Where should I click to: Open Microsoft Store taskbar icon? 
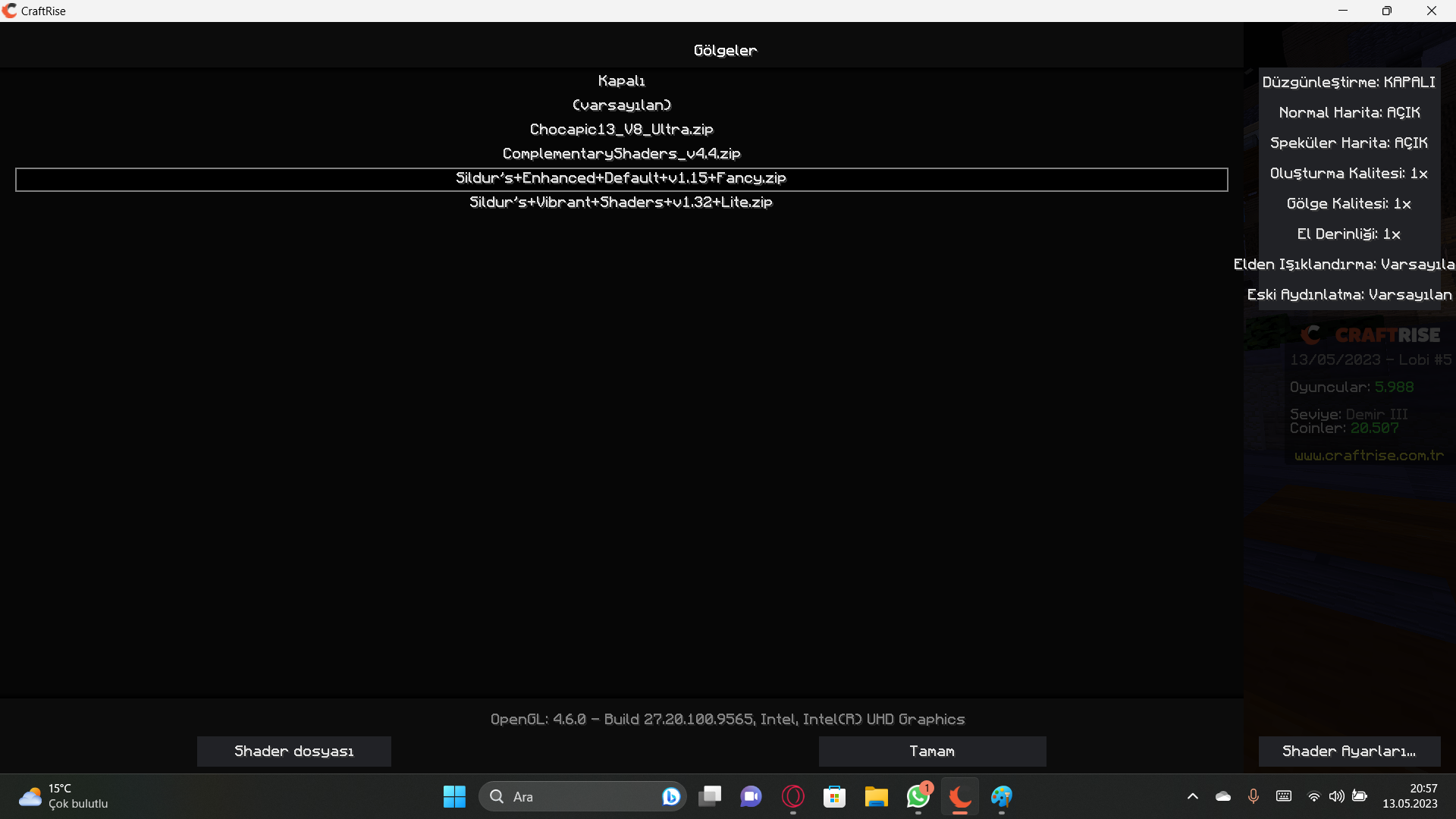coord(835,796)
